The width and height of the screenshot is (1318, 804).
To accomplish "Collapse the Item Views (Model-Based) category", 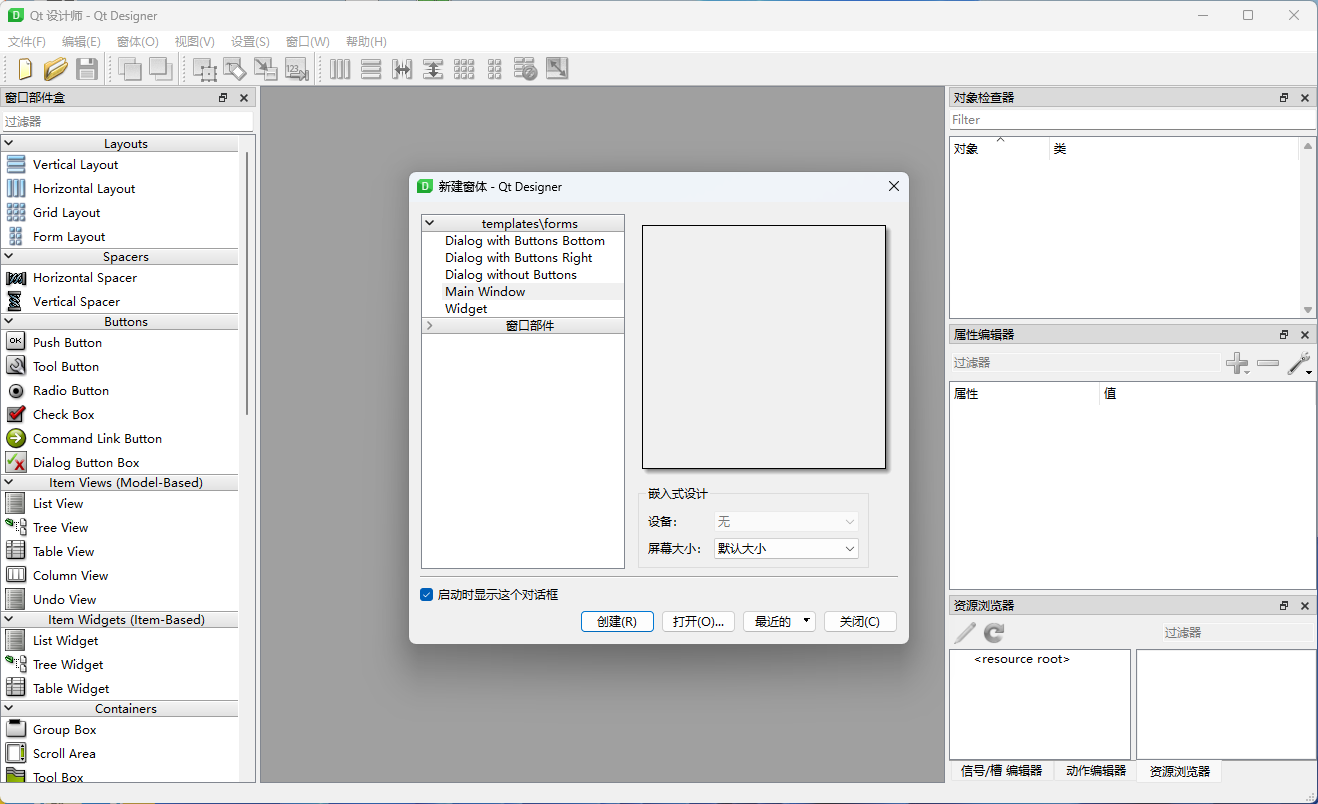I will (9, 483).
